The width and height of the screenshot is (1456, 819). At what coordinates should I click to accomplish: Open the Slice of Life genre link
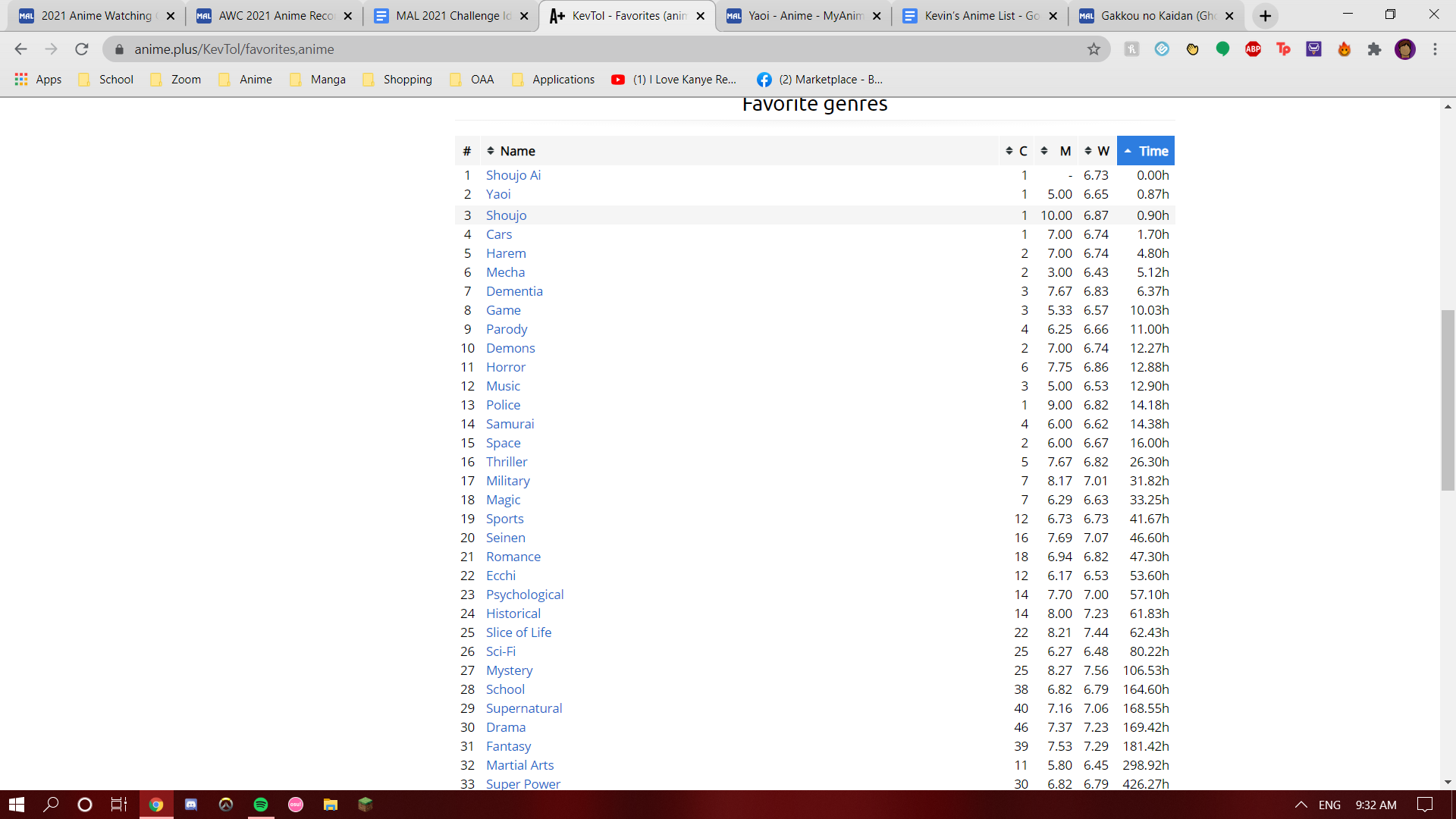coord(519,632)
